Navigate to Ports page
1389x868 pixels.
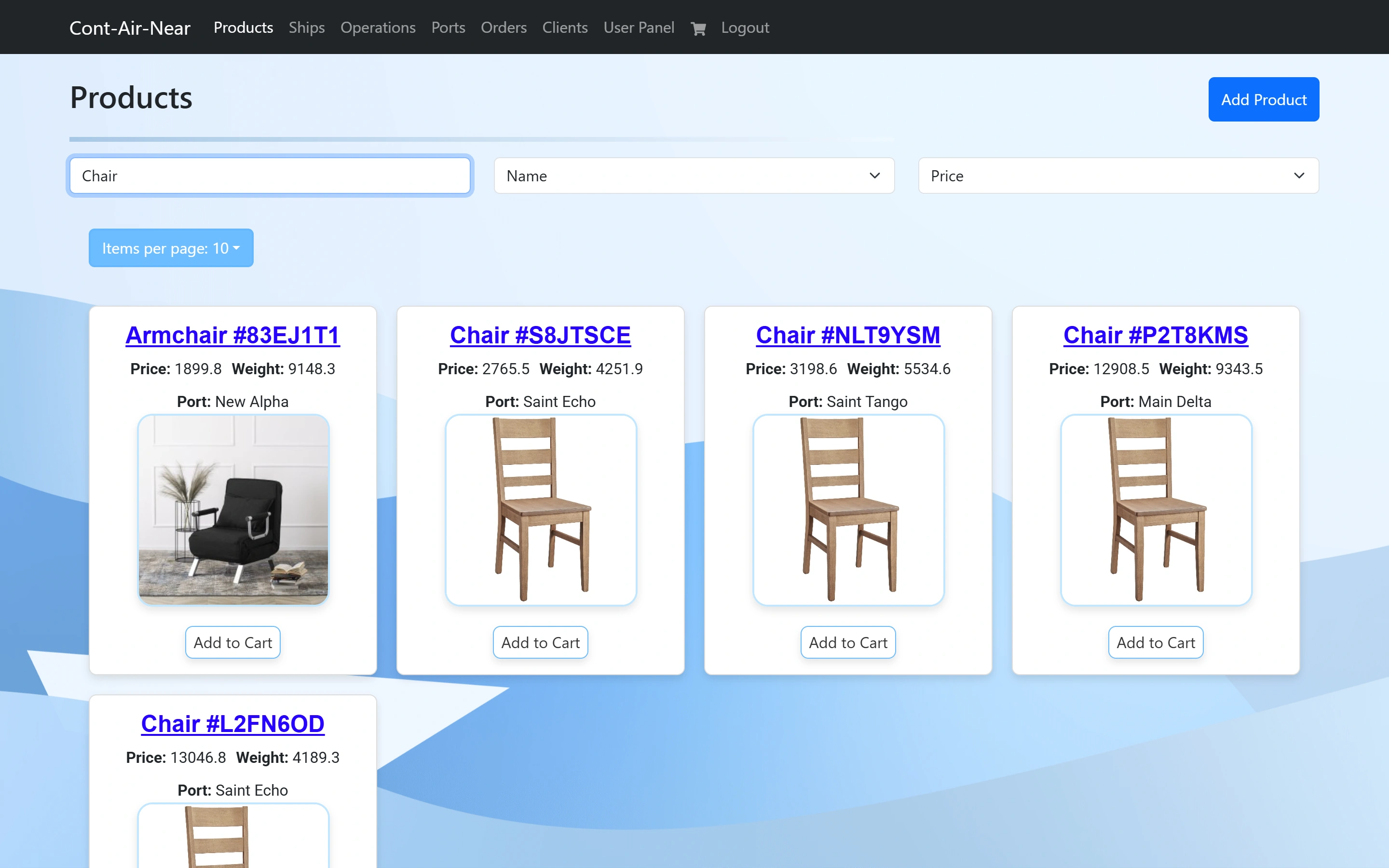point(448,27)
